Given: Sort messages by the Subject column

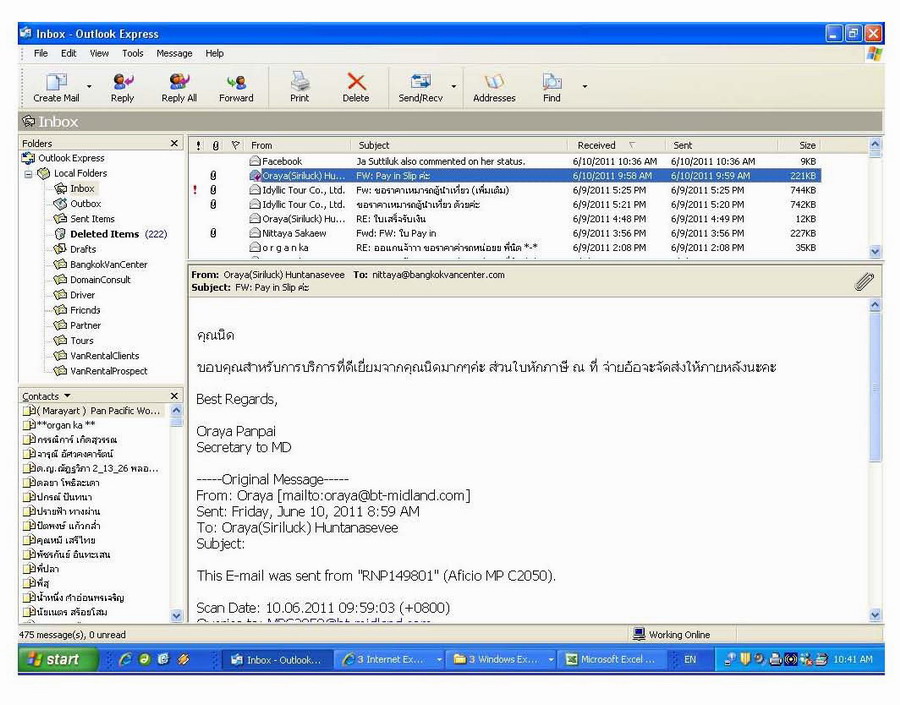Looking at the screenshot, I should tap(458, 145).
